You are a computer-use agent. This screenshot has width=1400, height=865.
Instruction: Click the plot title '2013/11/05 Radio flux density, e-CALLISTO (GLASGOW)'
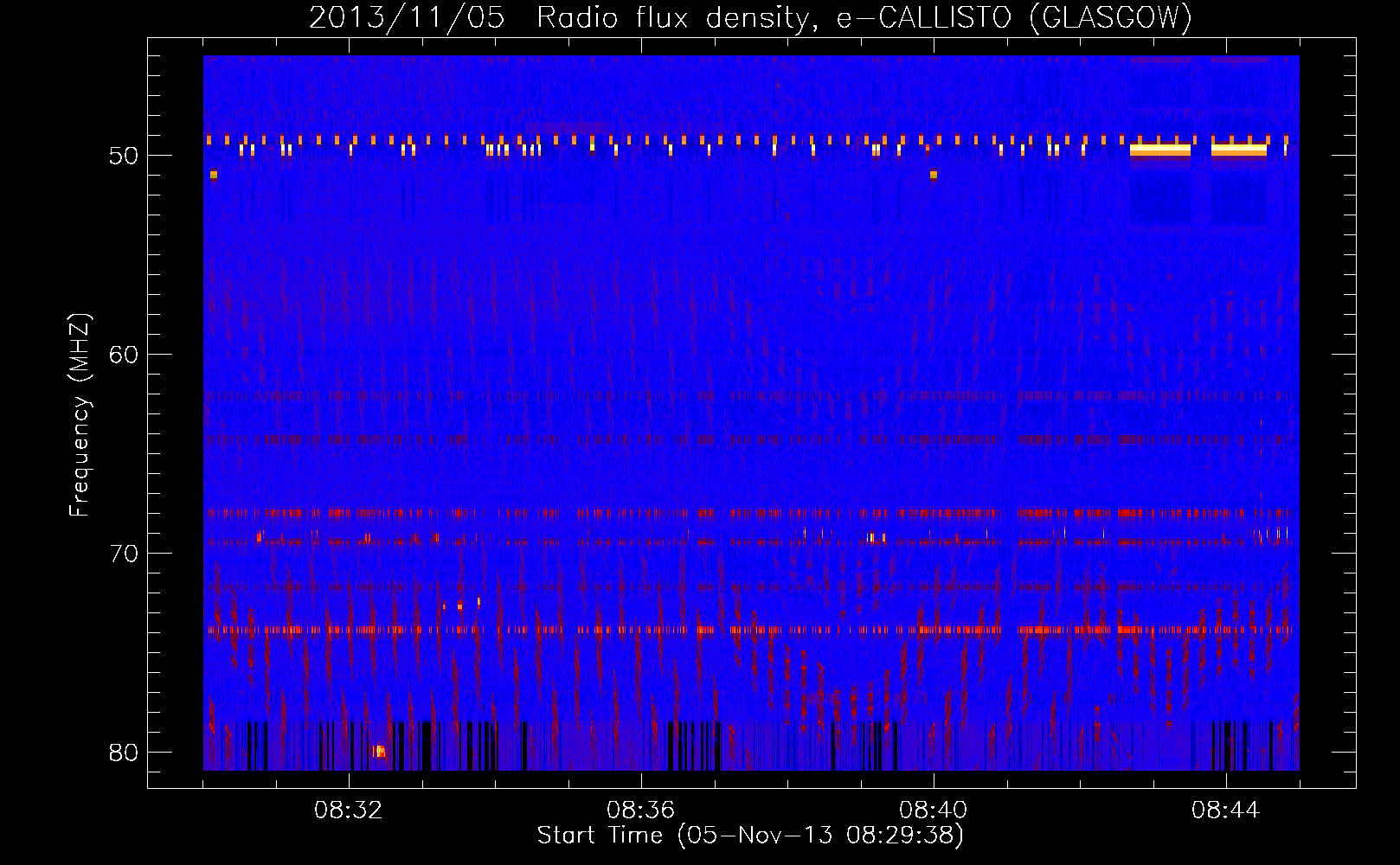click(750, 18)
